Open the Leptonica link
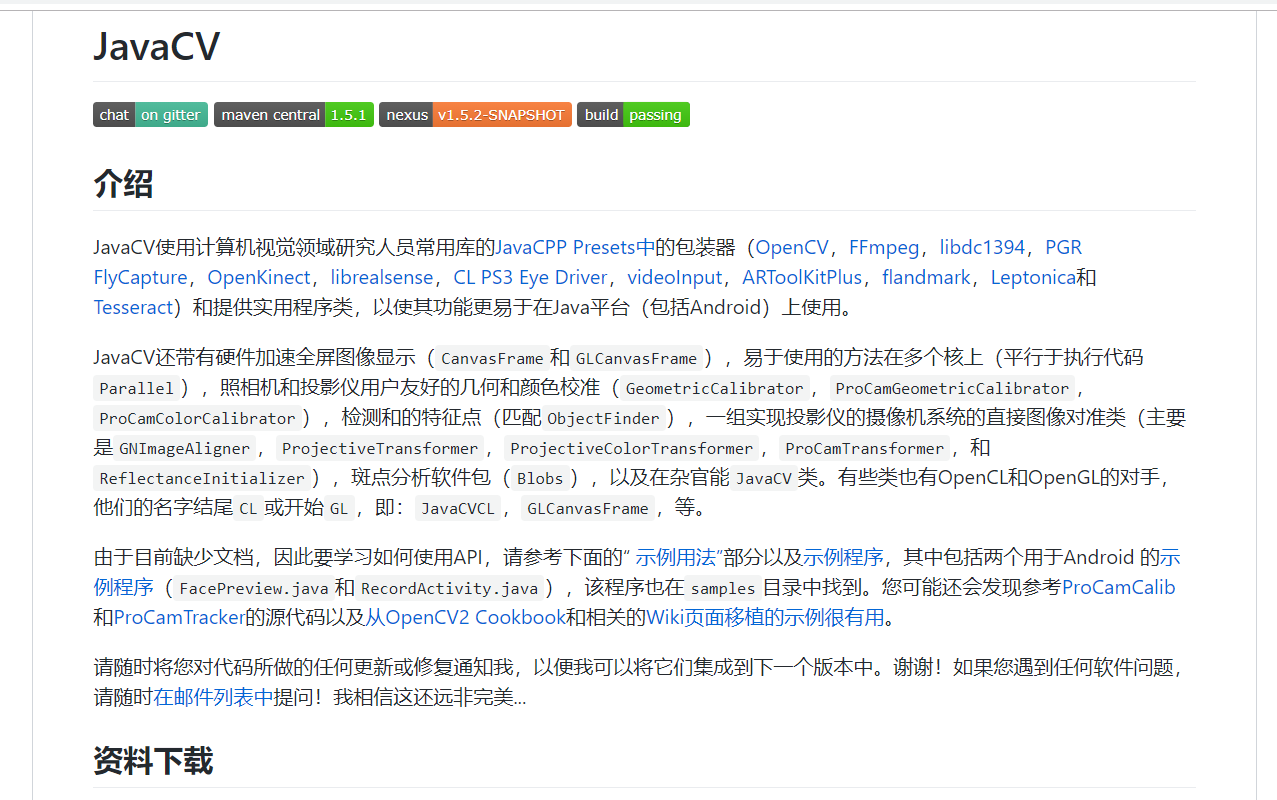The height and width of the screenshot is (800, 1277). 1033,277
